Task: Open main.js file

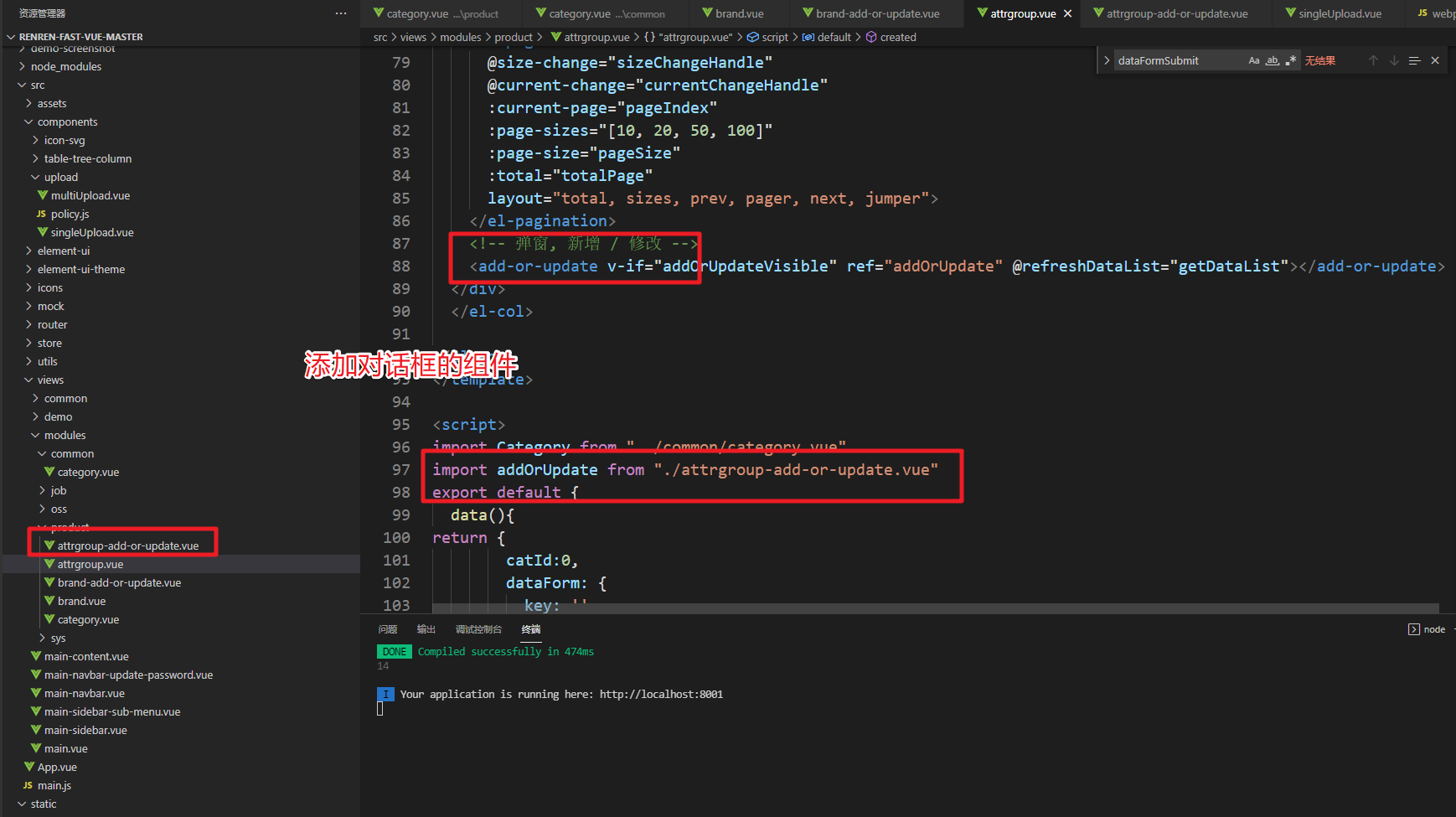Action: click(x=54, y=786)
